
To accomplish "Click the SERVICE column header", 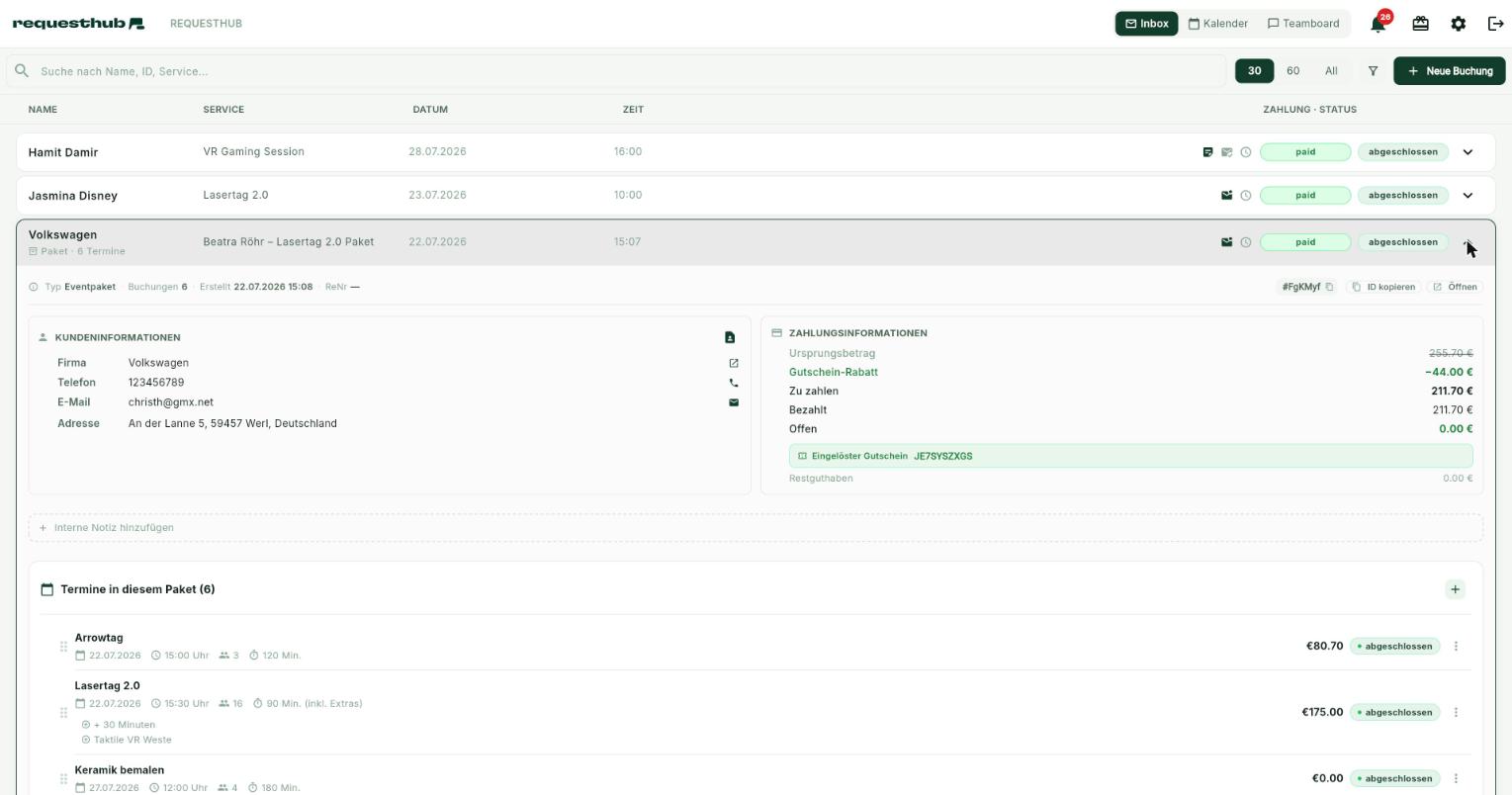I will click(x=223, y=110).
